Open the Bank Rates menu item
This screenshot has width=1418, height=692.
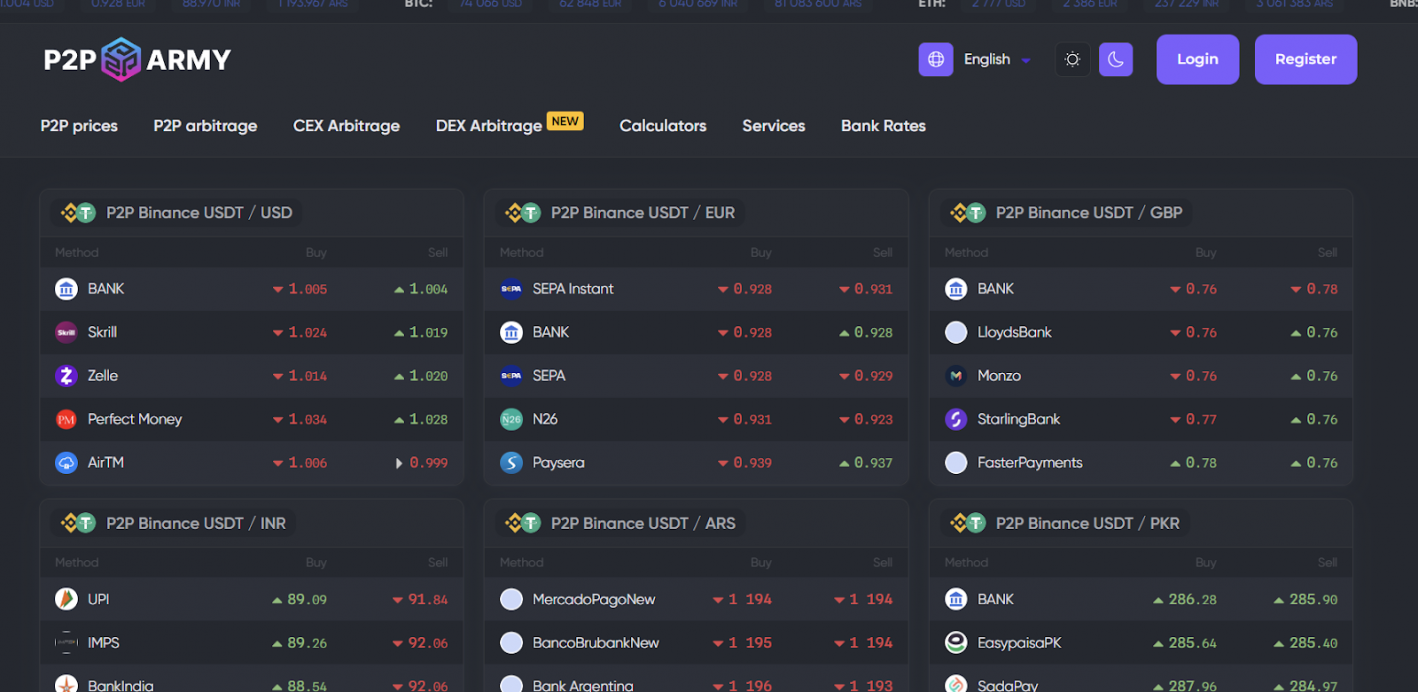[x=883, y=126]
